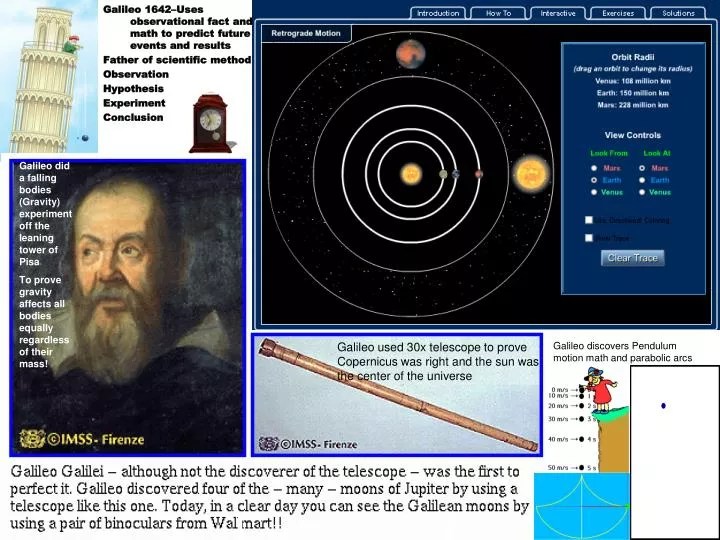Select Look From Earth radio button
The image size is (720, 540).
coord(594,180)
